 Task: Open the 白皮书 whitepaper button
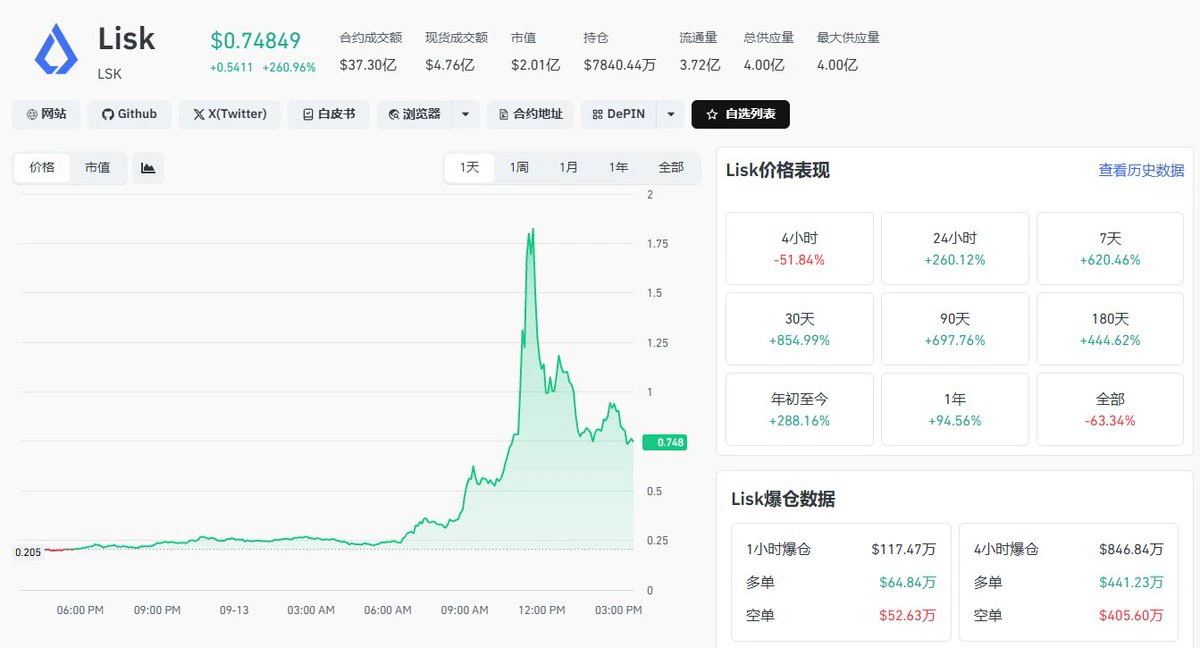[x=328, y=114]
